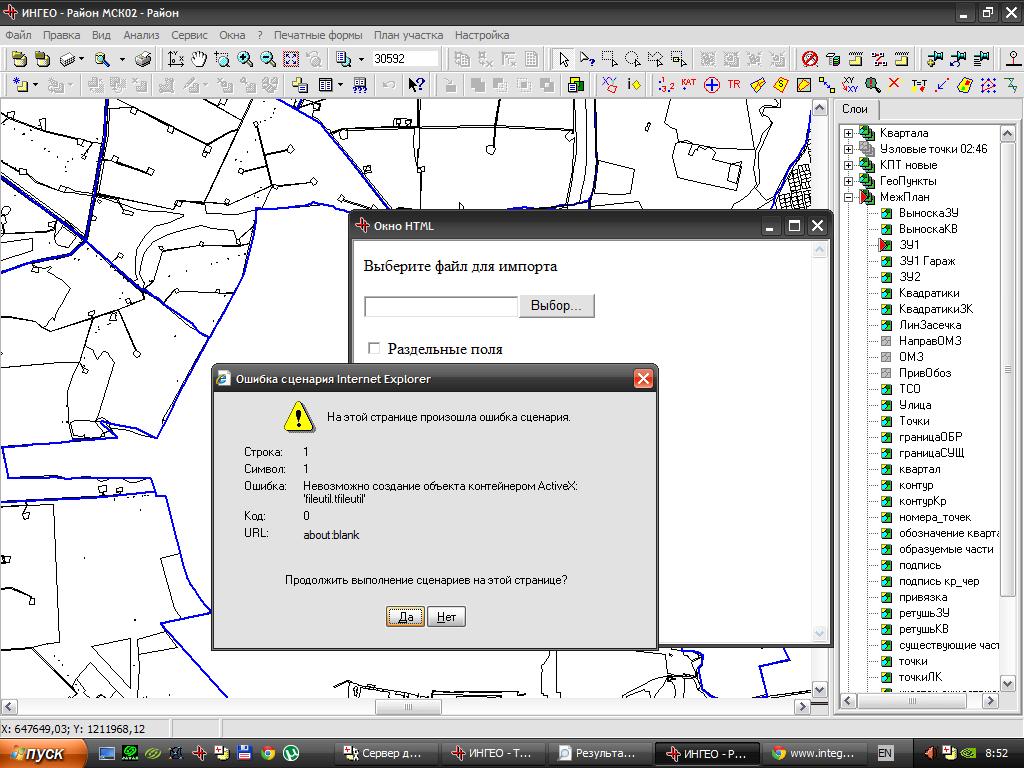Open the Правка menu
This screenshot has height=768, width=1024.
click(61, 35)
